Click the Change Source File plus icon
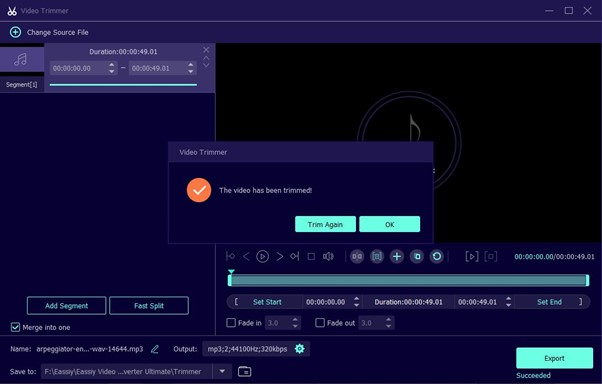This screenshot has width=602, height=384. coord(15,32)
